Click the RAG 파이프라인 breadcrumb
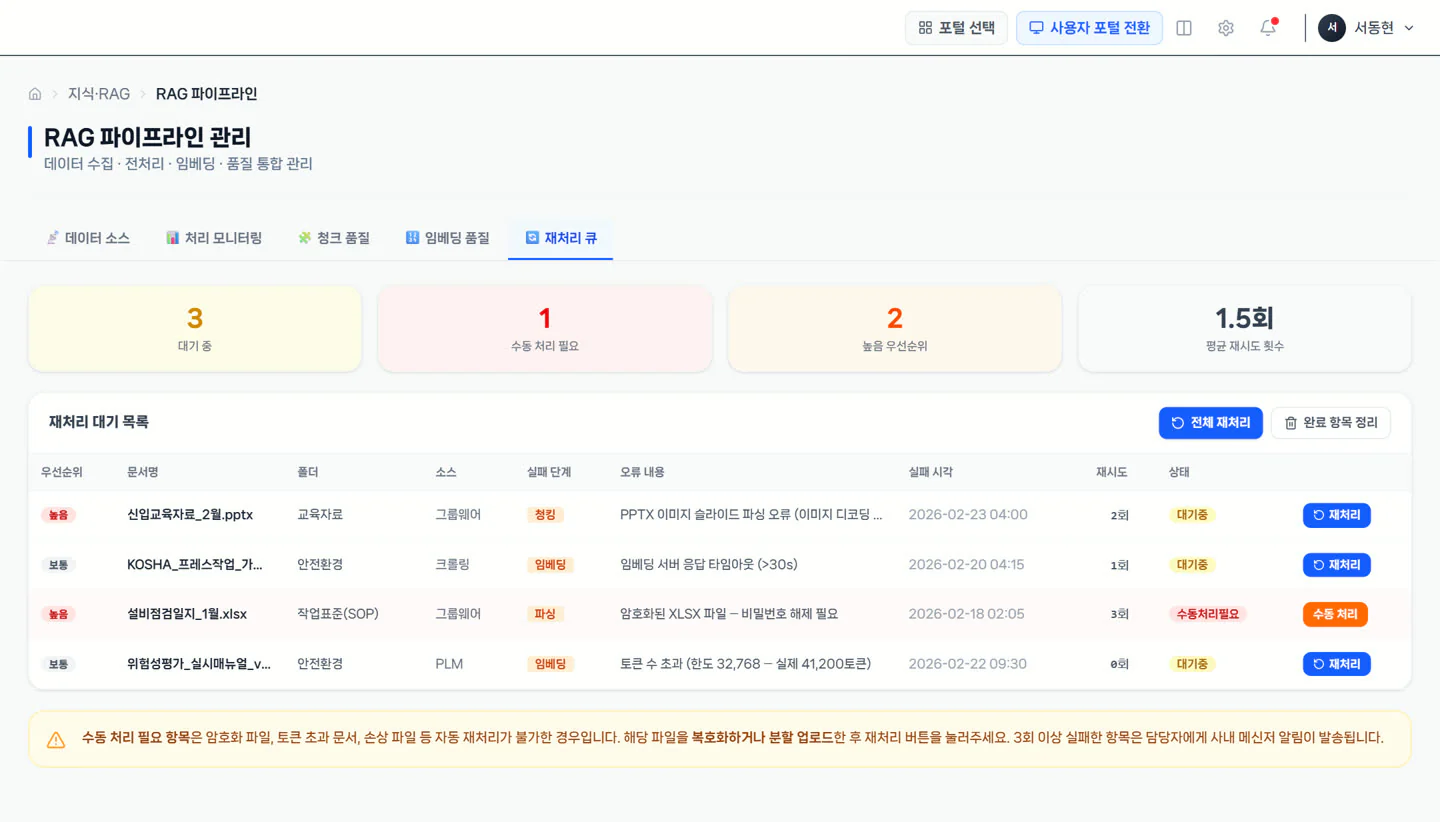1440x822 pixels. (x=207, y=94)
